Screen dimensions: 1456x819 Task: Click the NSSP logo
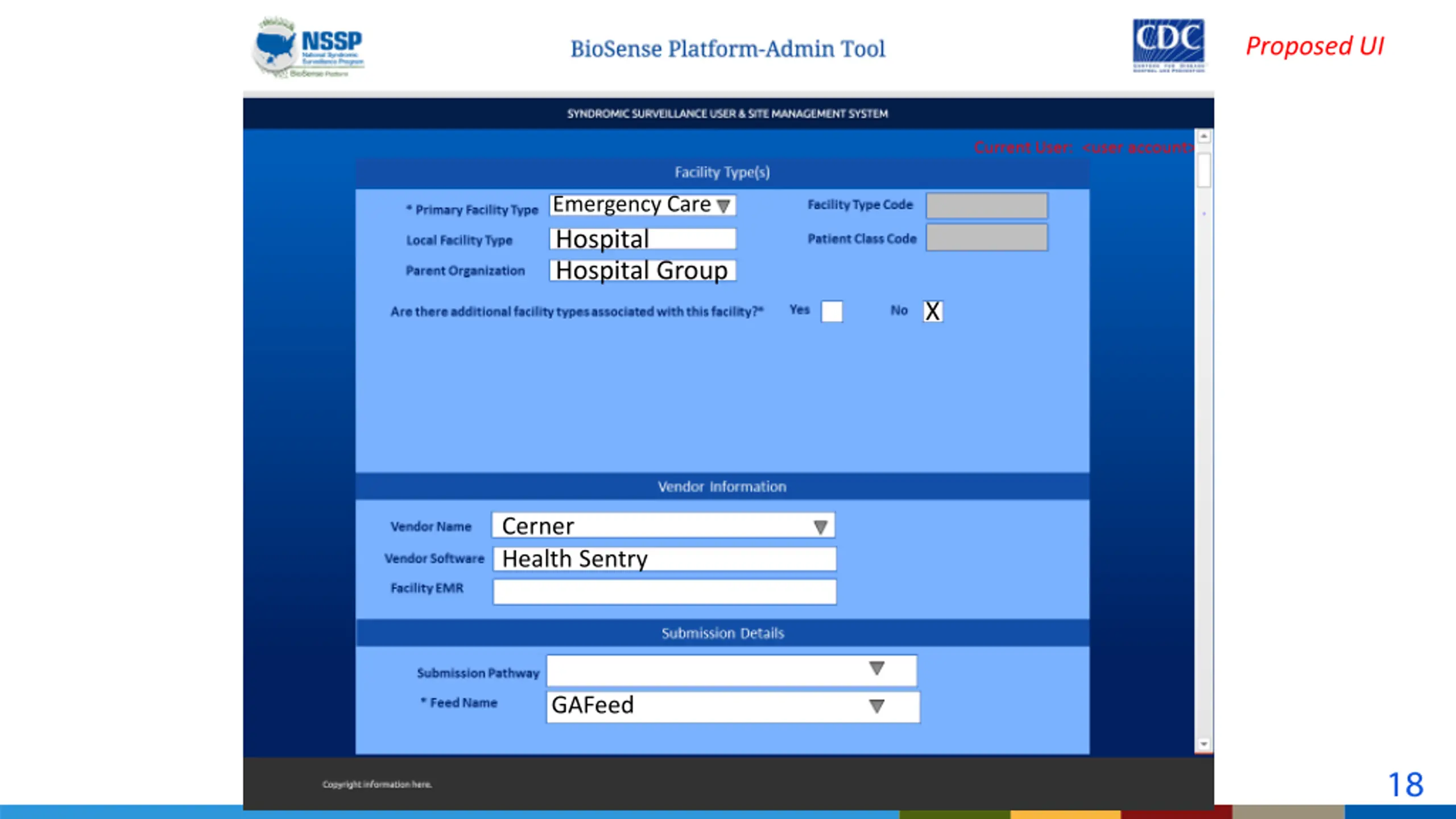coord(308,48)
